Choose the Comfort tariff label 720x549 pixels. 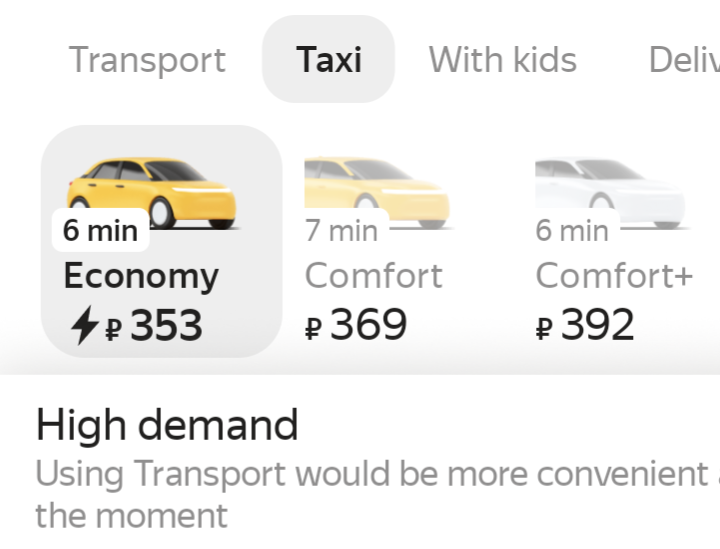[x=373, y=275]
